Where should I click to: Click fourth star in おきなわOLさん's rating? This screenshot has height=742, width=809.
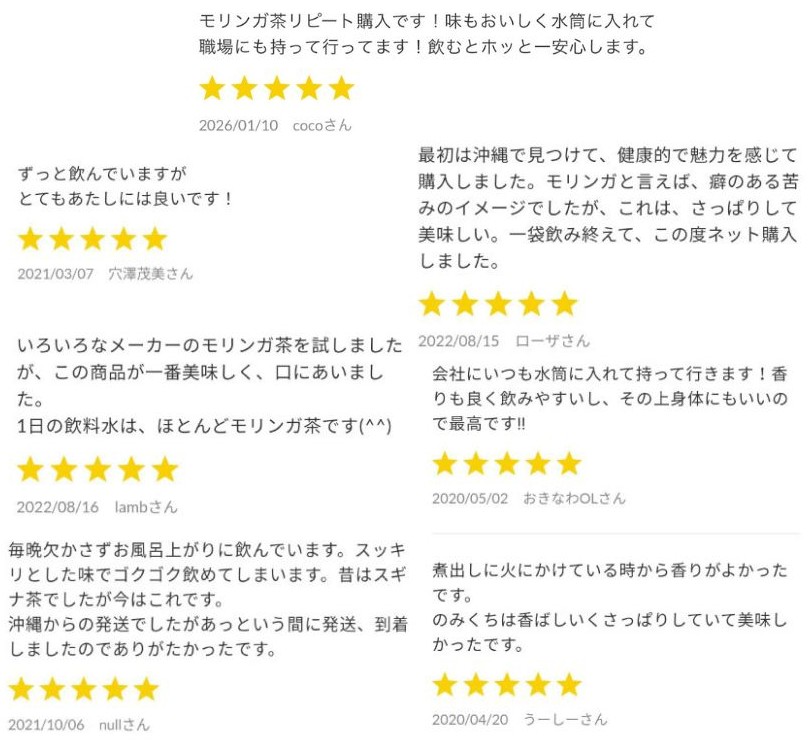coord(536,463)
